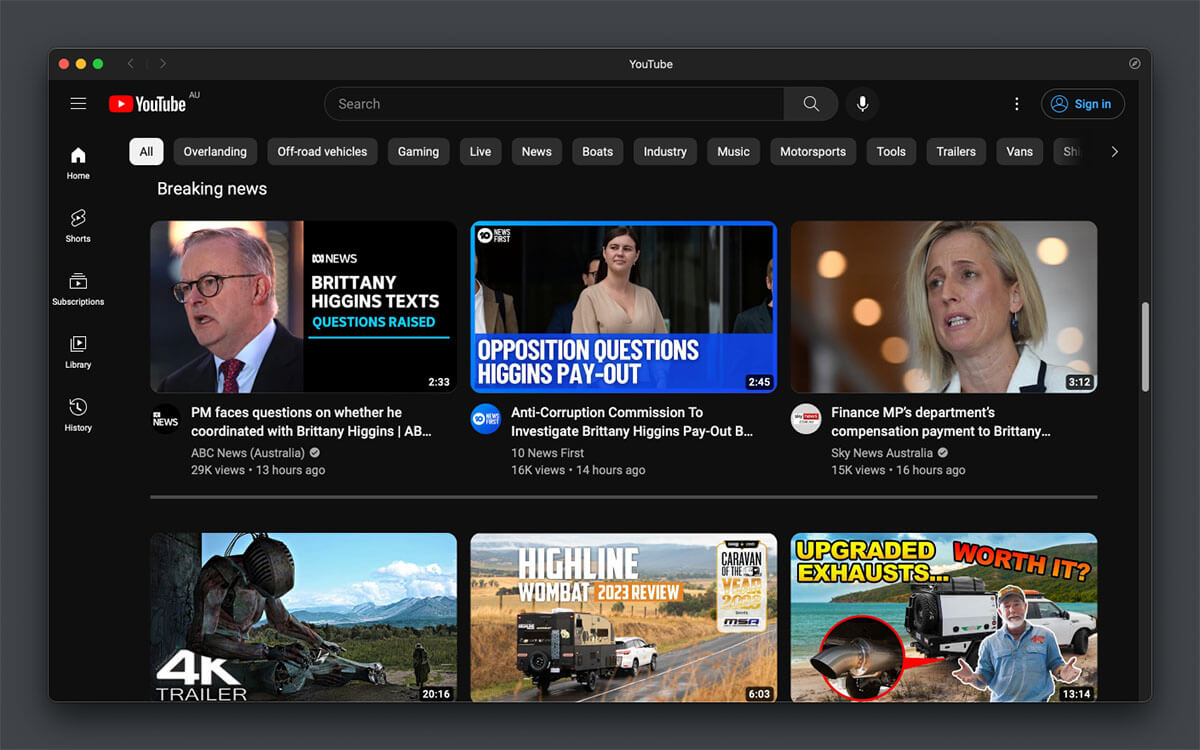The height and width of the screenshot is (750, 1200).
Task: Open the ABC News (Australia) channel link
Action: tap(248, 452)
